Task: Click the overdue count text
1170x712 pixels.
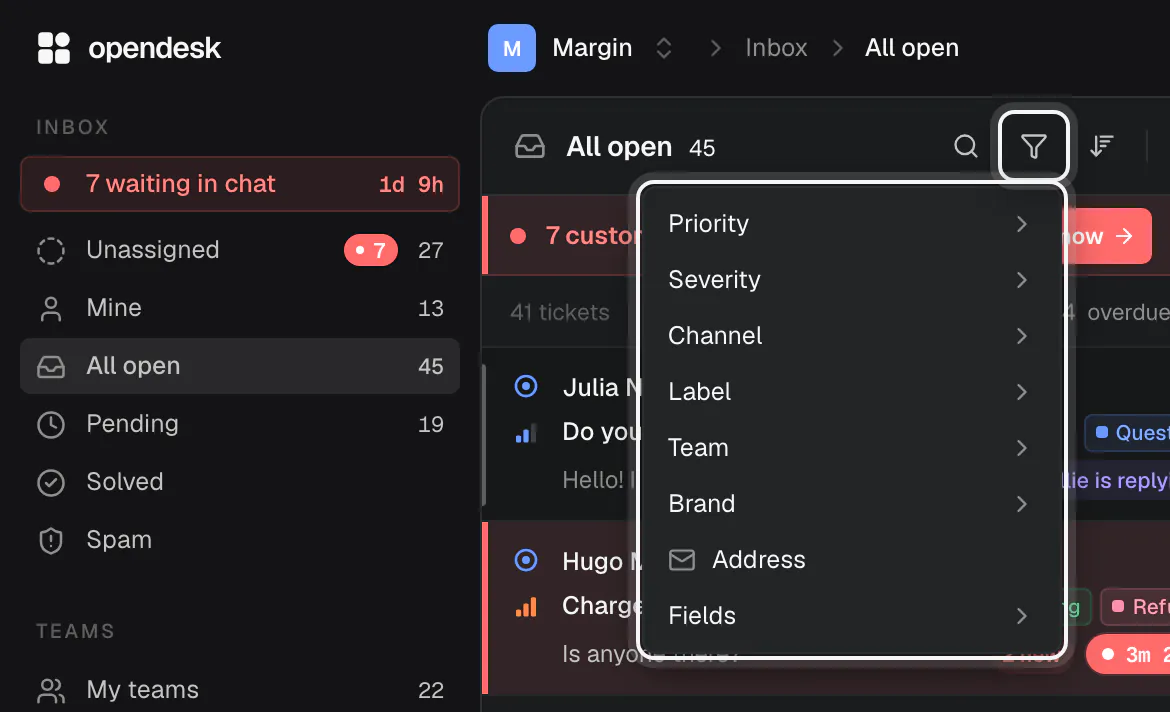Action: coord(1116,312)
